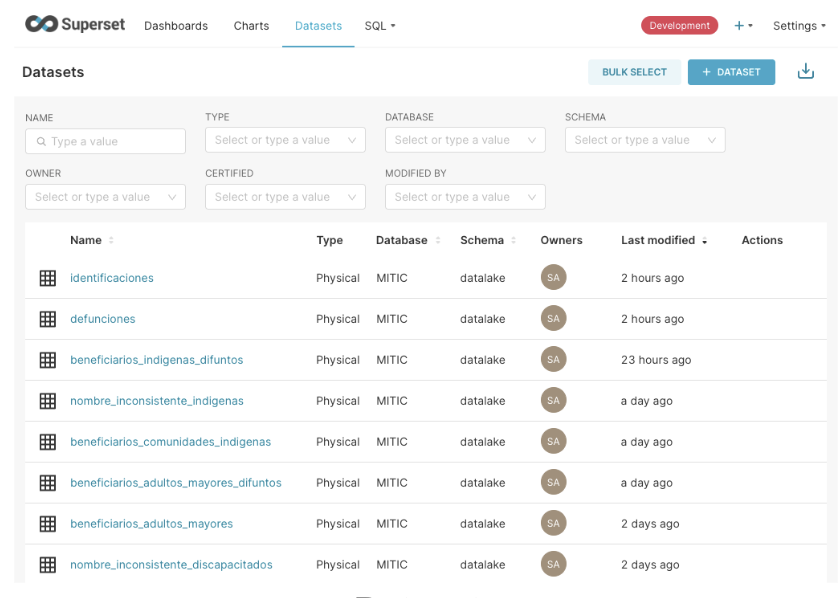Screen dimensions: 840x598
Task: Click the Superset logo
Action: (75, 25)
